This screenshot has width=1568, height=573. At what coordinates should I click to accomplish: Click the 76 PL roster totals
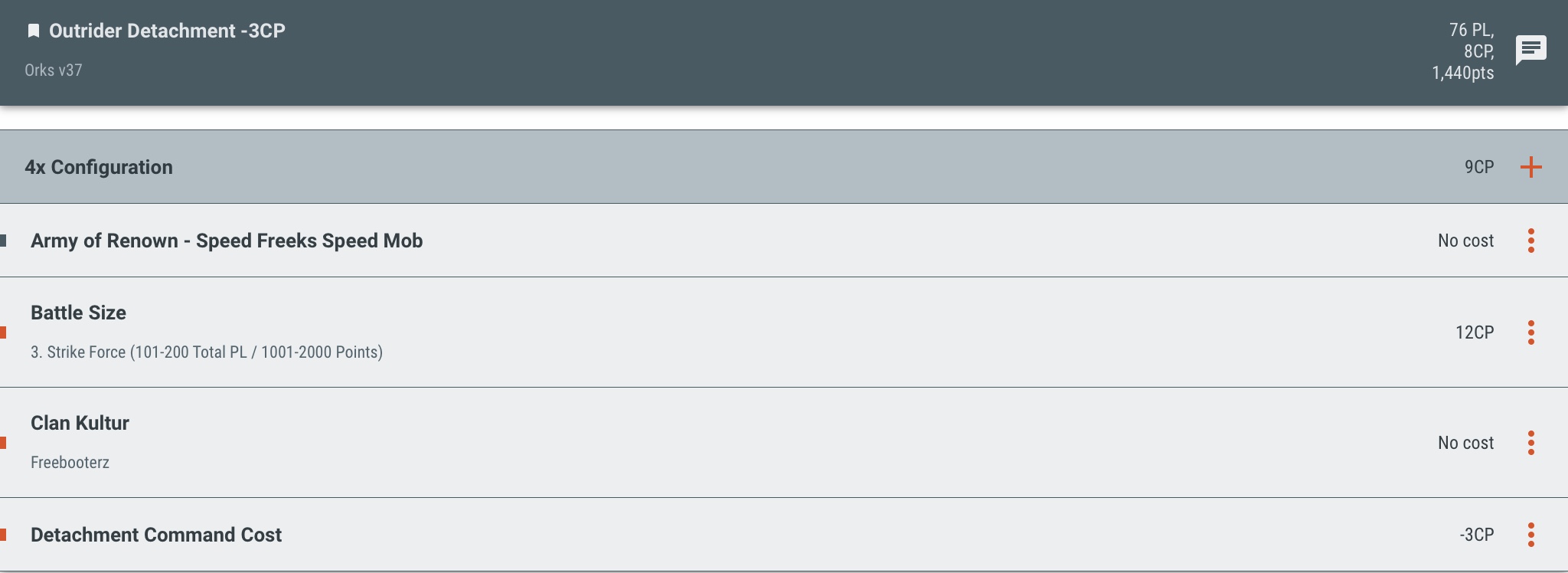point(1470,31)
